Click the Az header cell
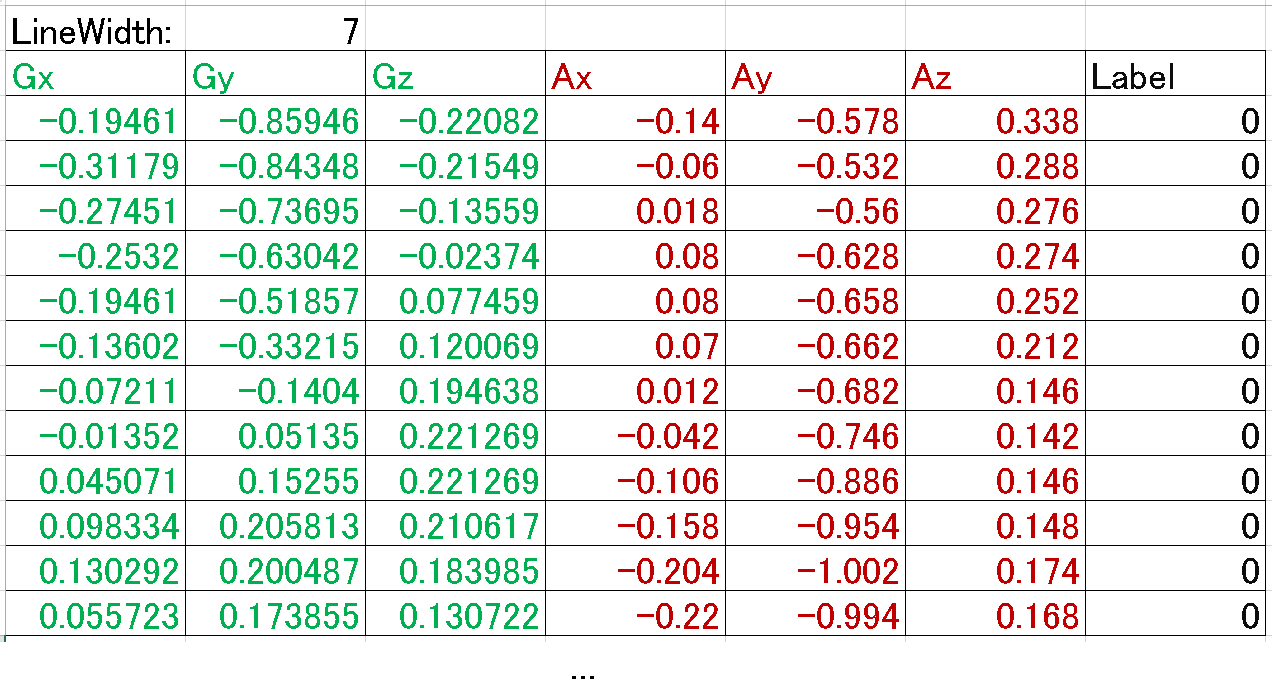Viewport: 1272px width, 696px height. tap(995, 77)
